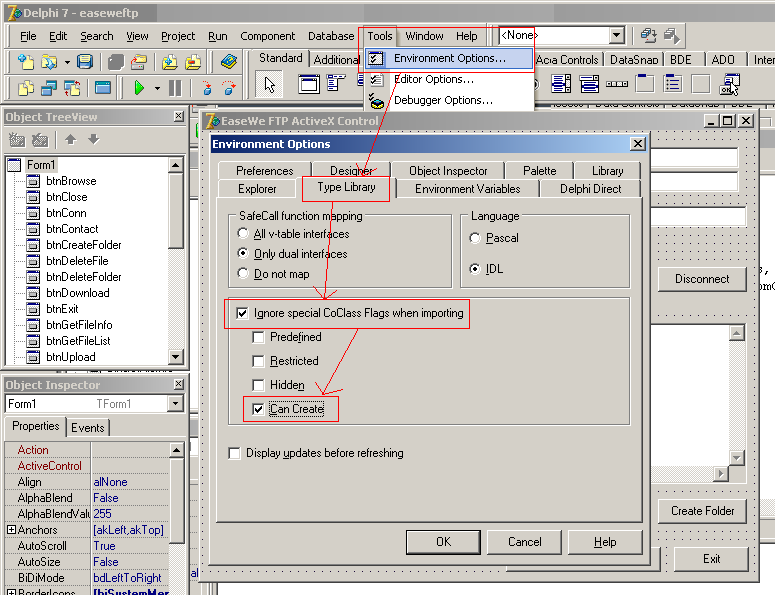Viewport: 775px width, 595px height.
Task: Open dropdown arrow beside Open file icon
Action: (67, 62)
